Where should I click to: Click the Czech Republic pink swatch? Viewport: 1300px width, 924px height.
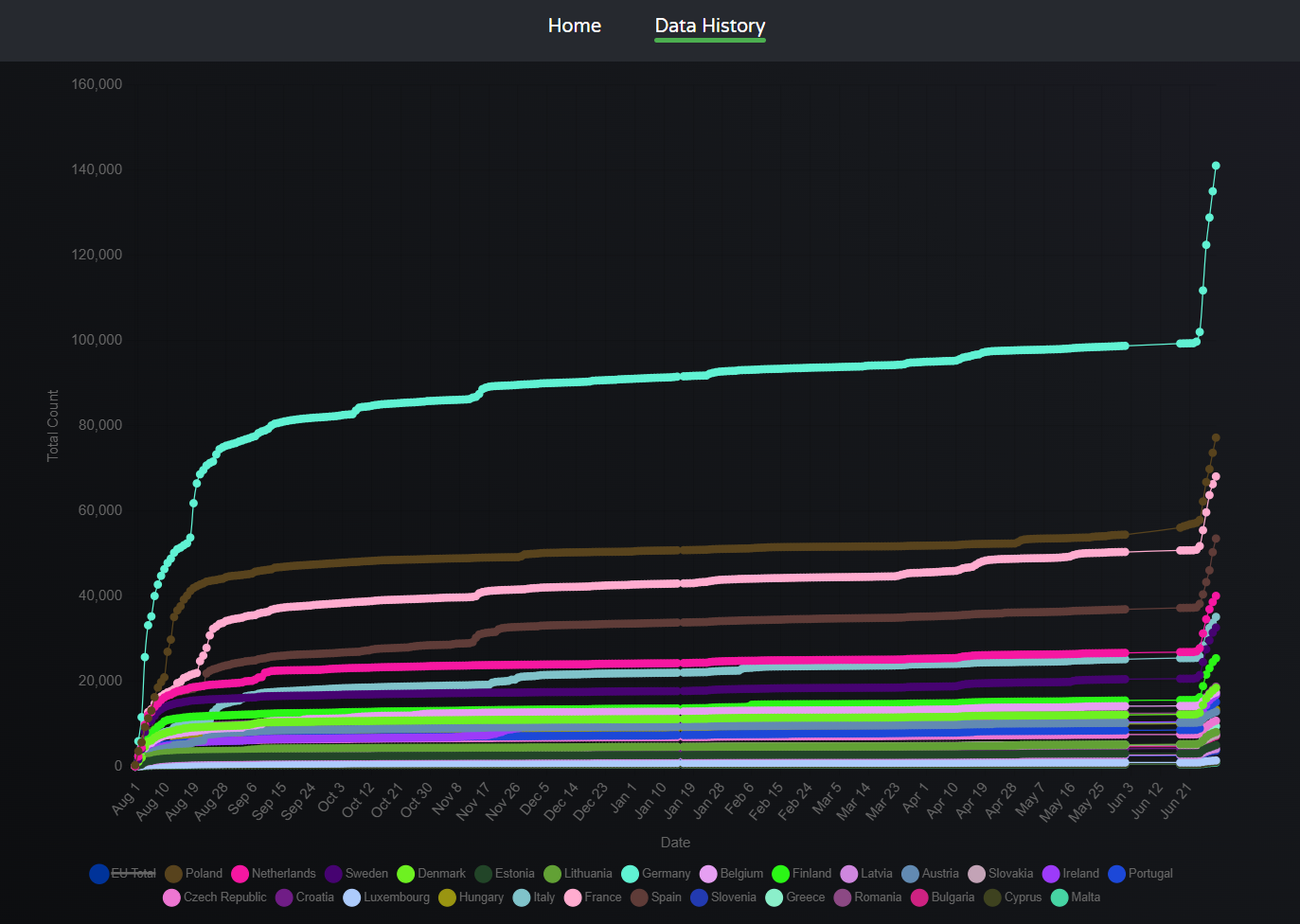coord(171,897)
